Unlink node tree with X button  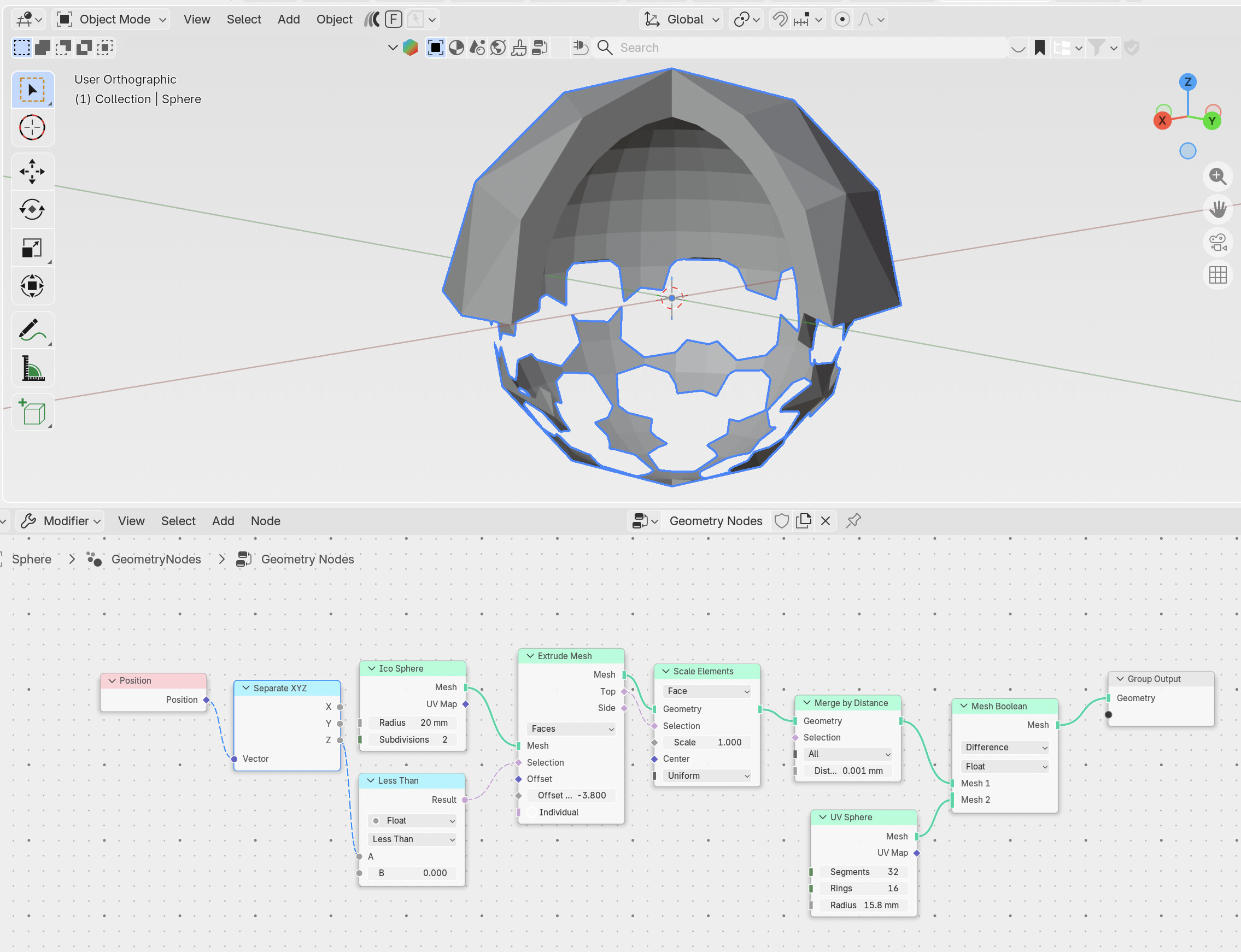tap(826, 521)
